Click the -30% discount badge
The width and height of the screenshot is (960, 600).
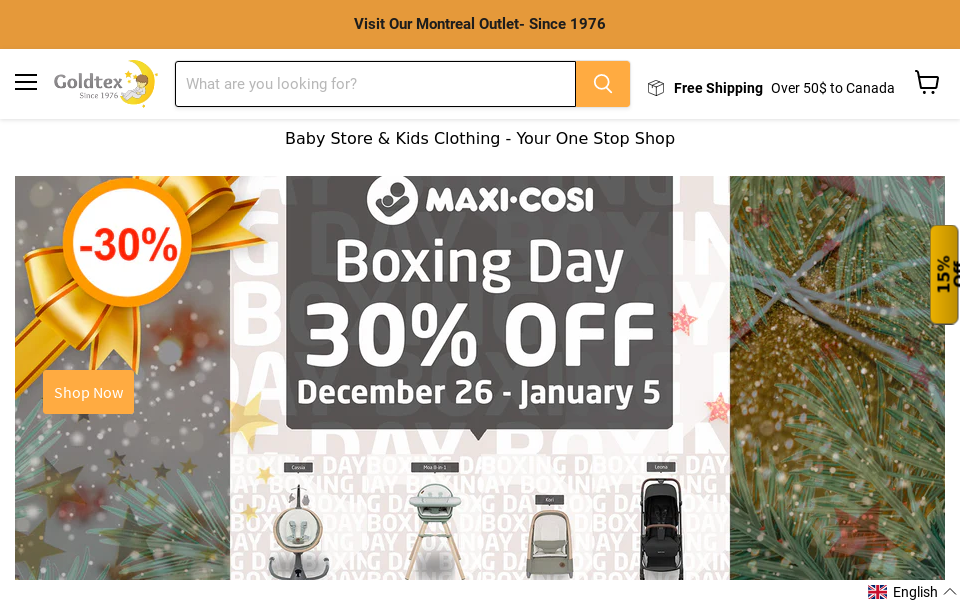tap(128, 243)
